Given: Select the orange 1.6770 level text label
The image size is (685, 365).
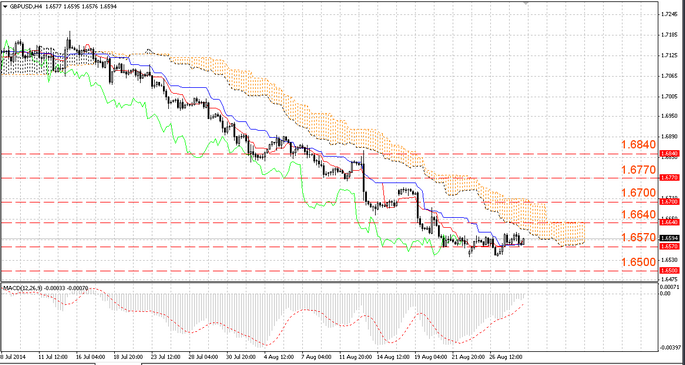Looking at the screenshot, I should [x=638, y=169].
